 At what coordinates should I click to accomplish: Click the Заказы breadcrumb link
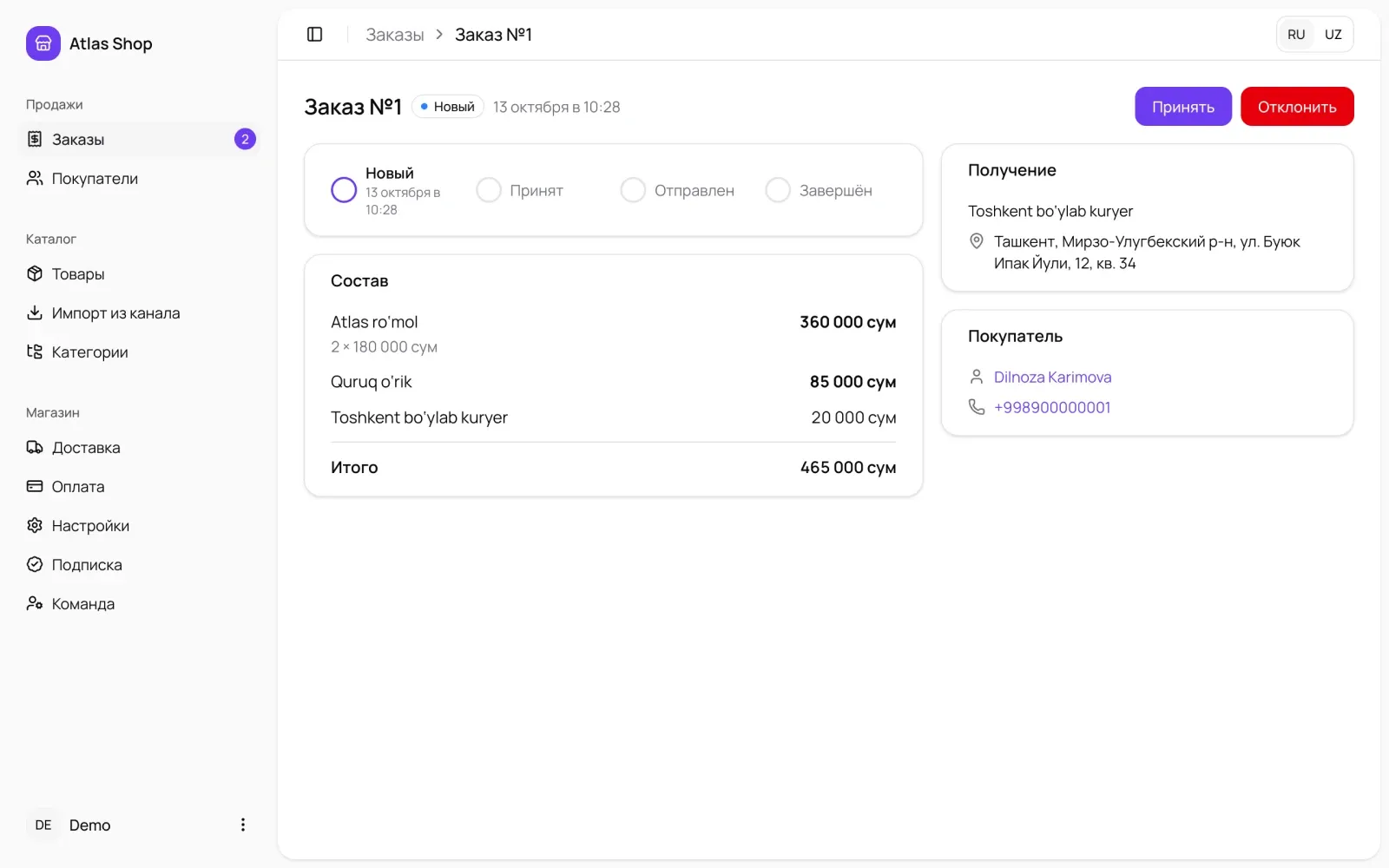tap(394, 35)
